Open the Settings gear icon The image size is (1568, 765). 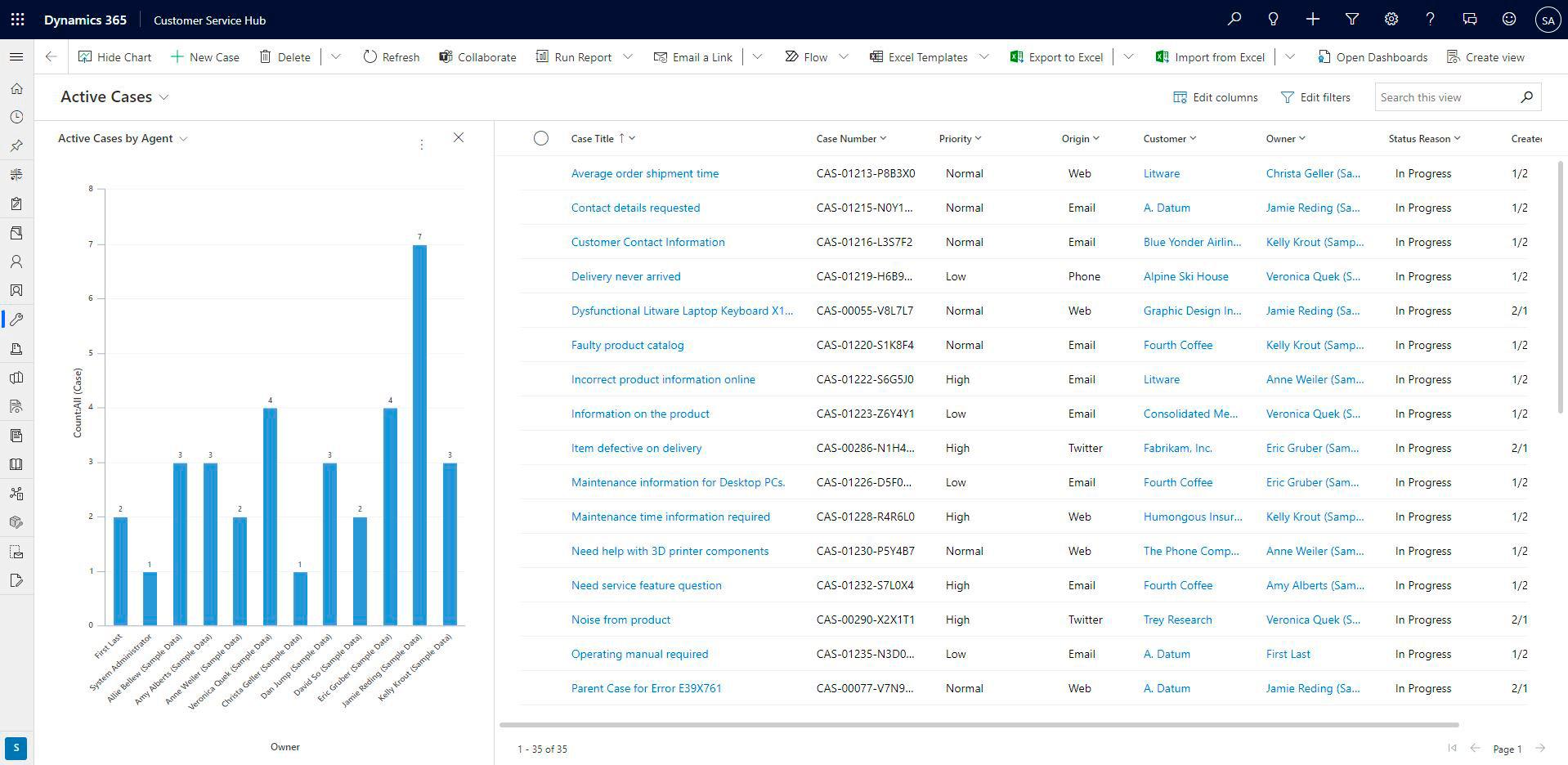(1391, 20)
